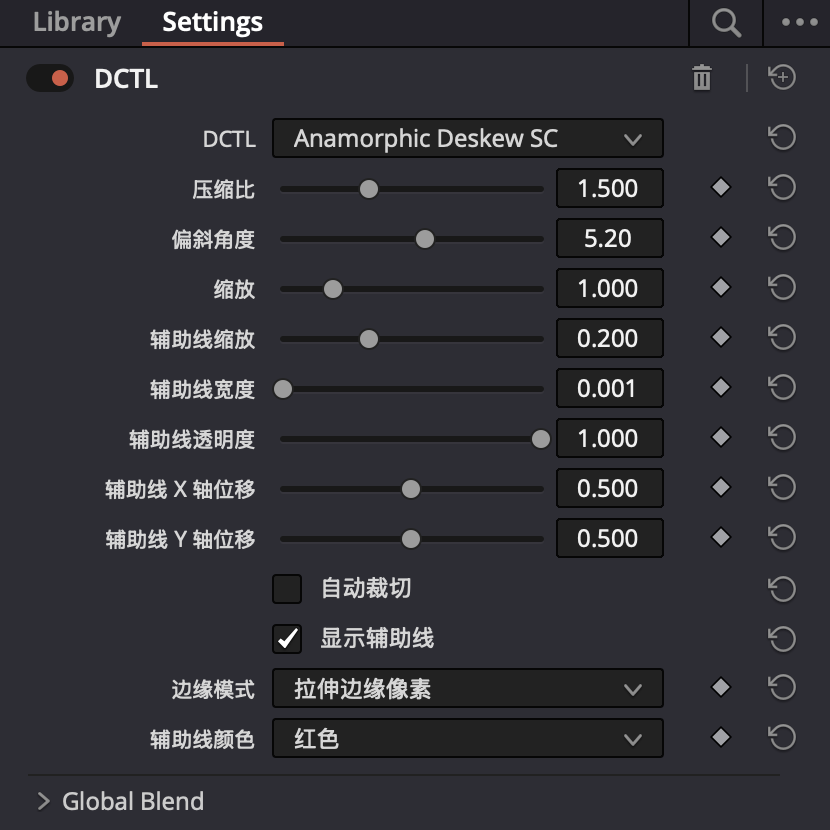Switch to the Library tab
Image resolution: width=830 pixels, height=830 pixels.
click(x=76, y=22)
